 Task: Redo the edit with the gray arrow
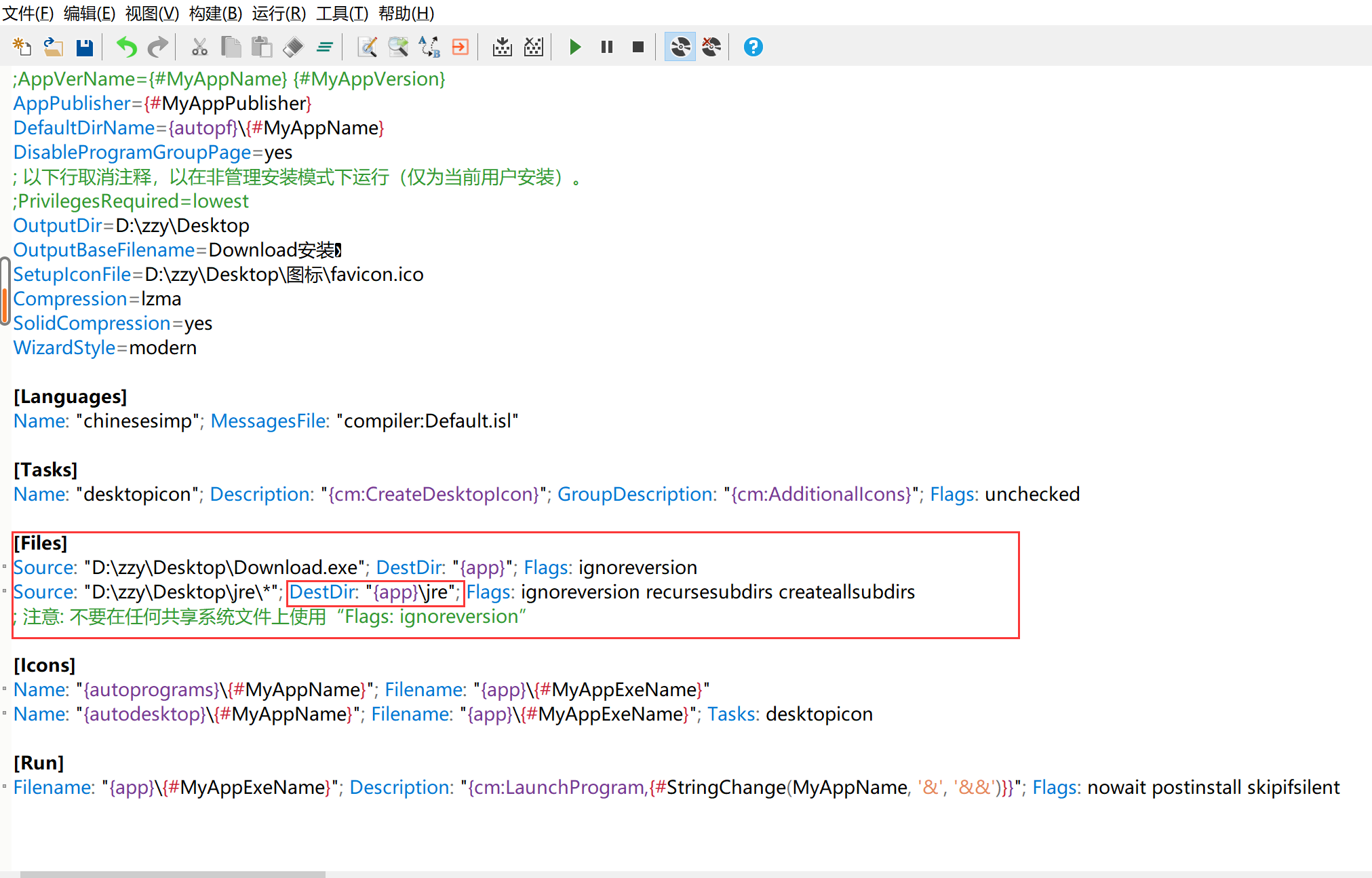tap(157, 47)
